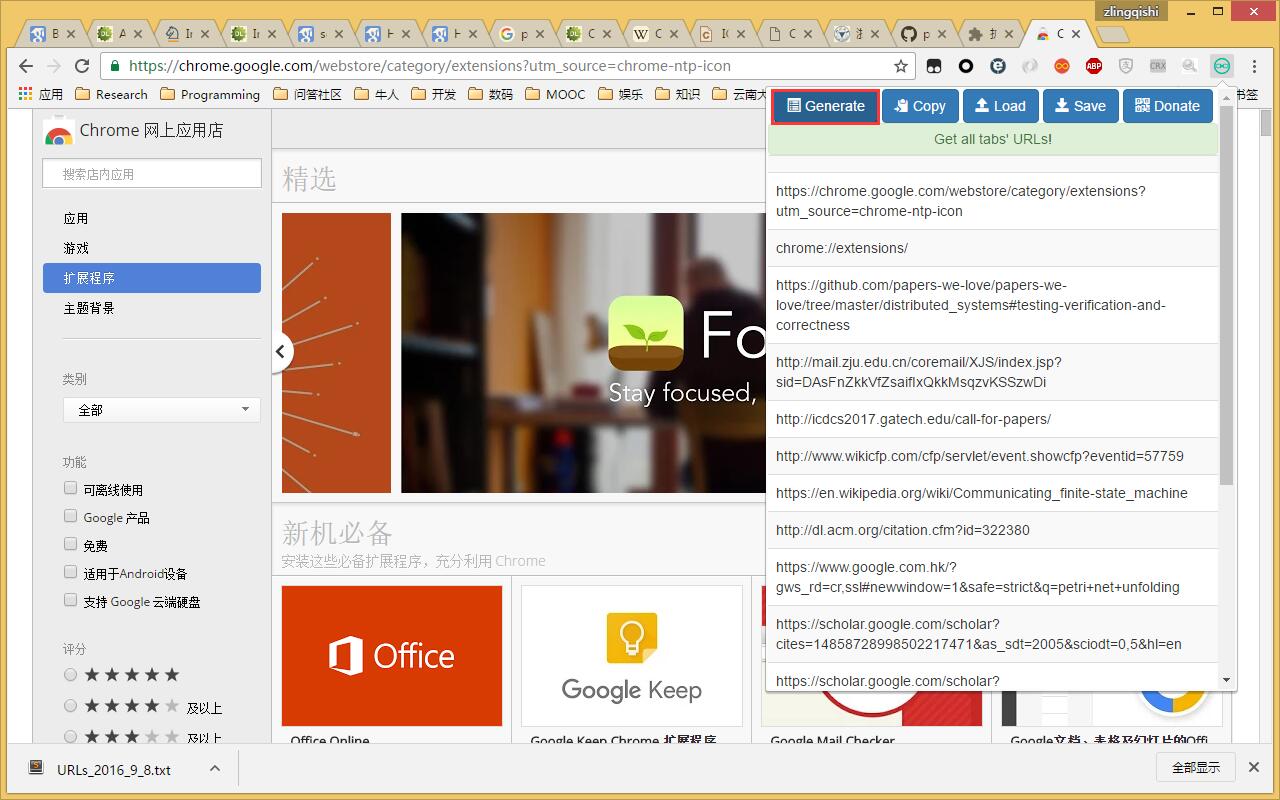
Task: Save the URL list with the Save button
Action: pyautogui.click(x=1081, y=106)
